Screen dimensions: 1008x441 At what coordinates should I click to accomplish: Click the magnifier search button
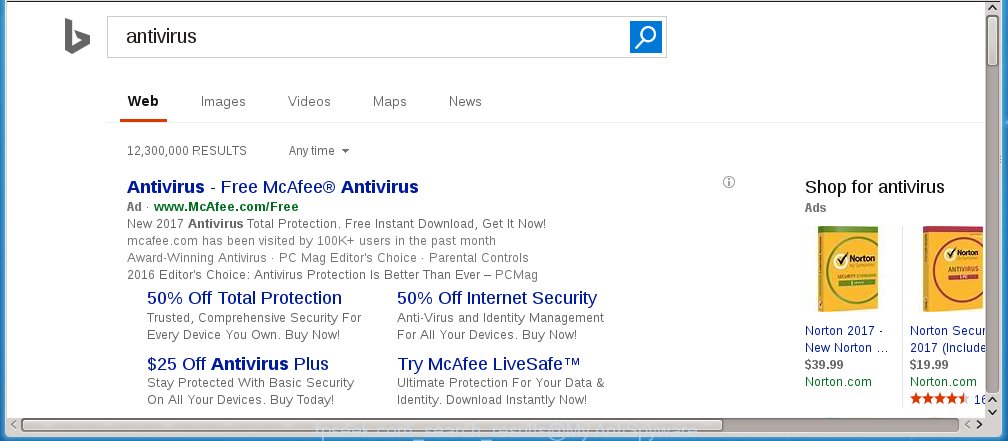click(645, 37)
